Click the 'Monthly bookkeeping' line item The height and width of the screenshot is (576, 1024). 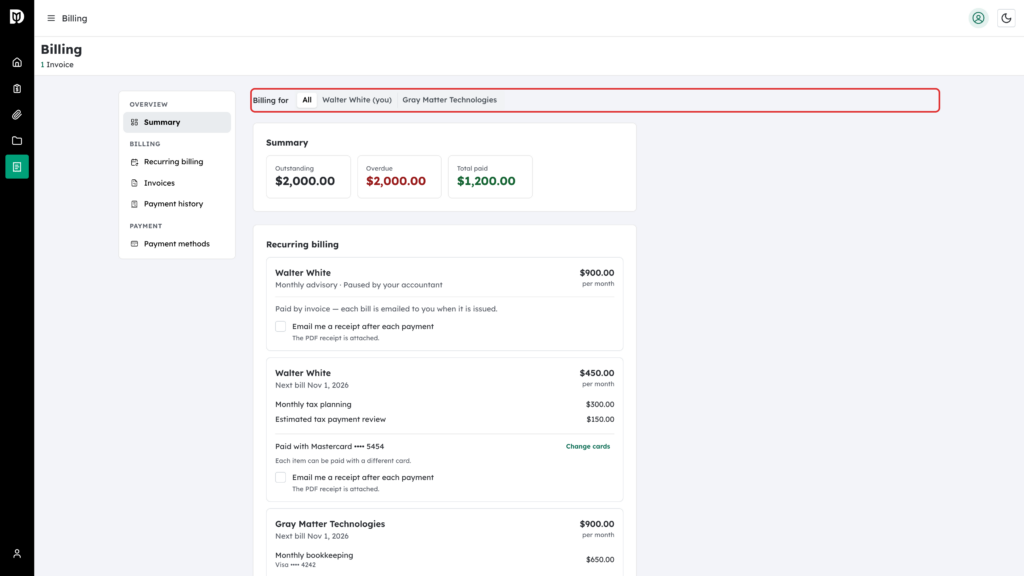(314, 555)
